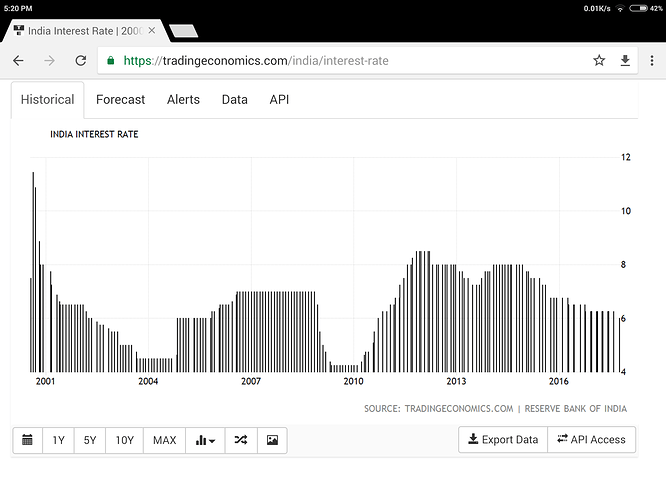Click the browser download icon
Image resolution: width=666 pixels, height=500 pixels.
pos(625,61)
